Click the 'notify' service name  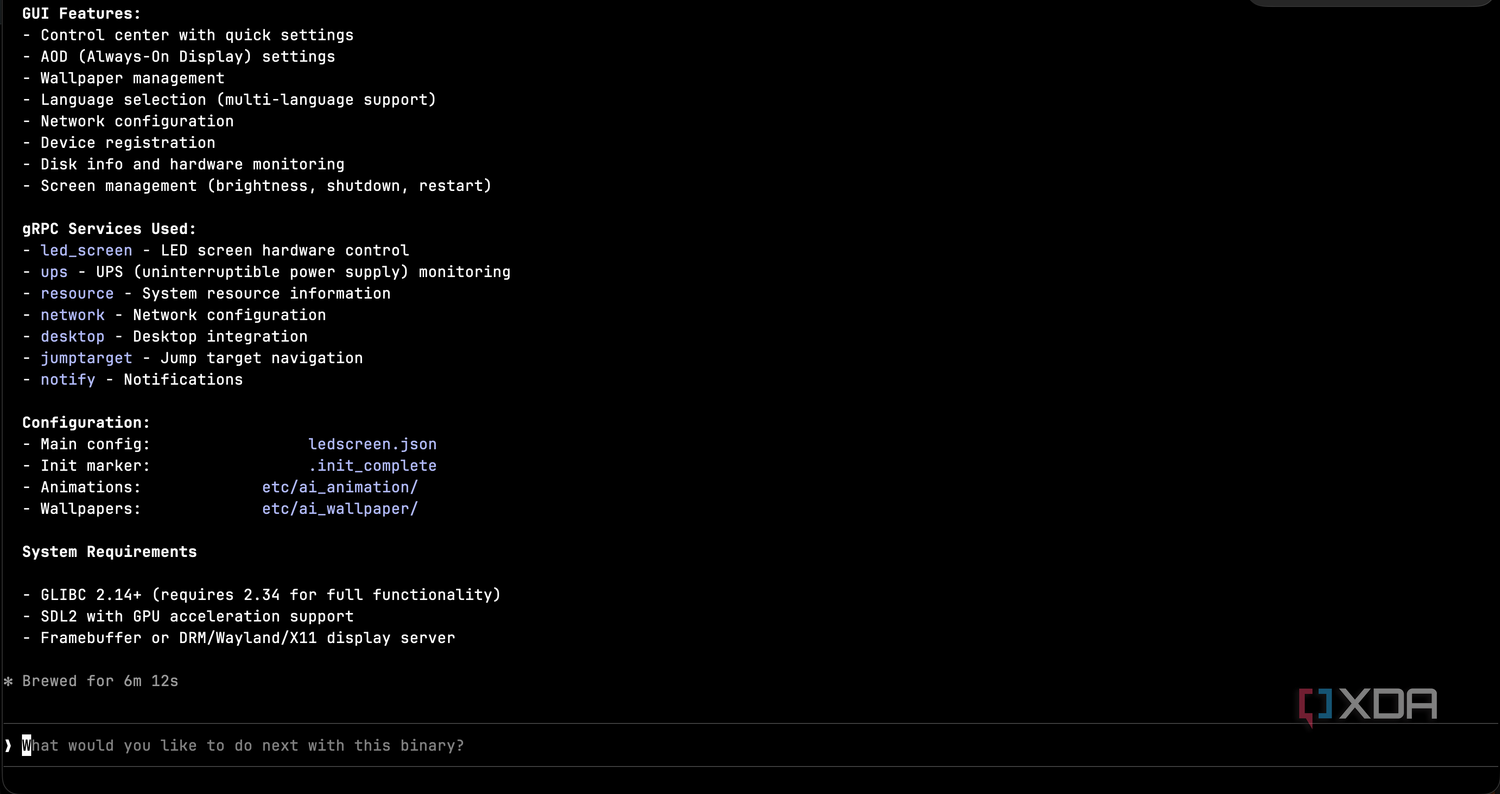tap(68, 379)
